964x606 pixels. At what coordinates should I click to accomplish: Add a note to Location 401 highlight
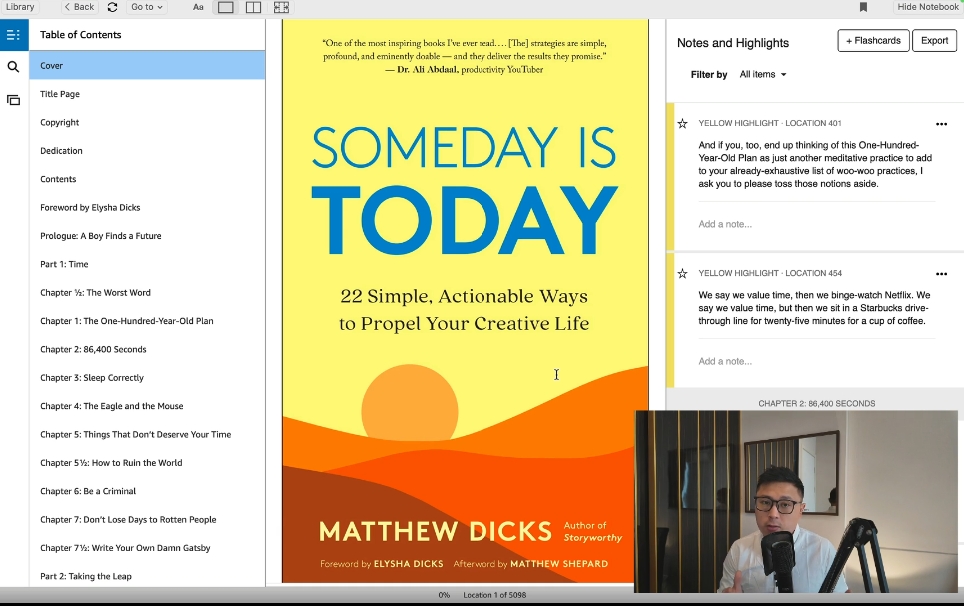(725, 224)
